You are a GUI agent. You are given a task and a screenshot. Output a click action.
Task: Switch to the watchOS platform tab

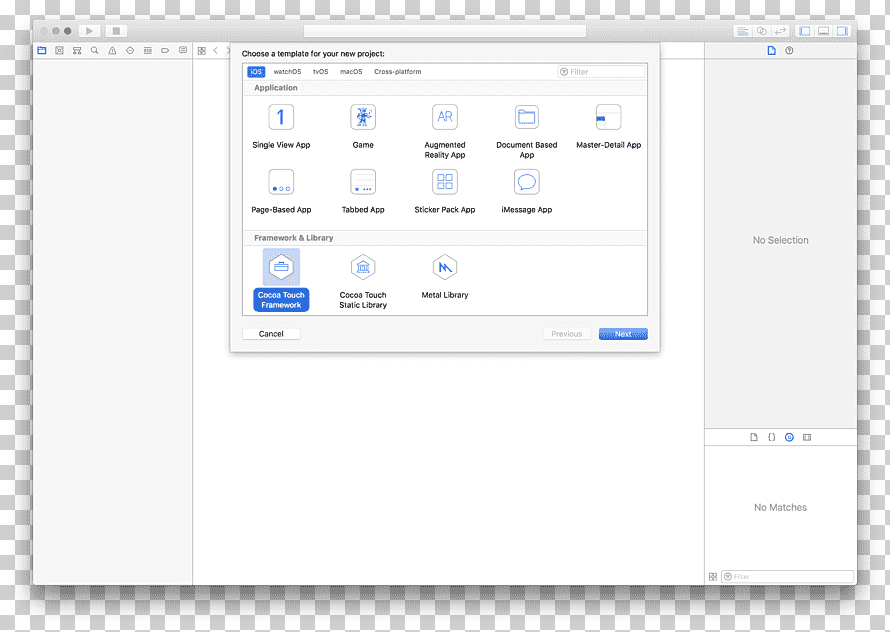[287, 72]
